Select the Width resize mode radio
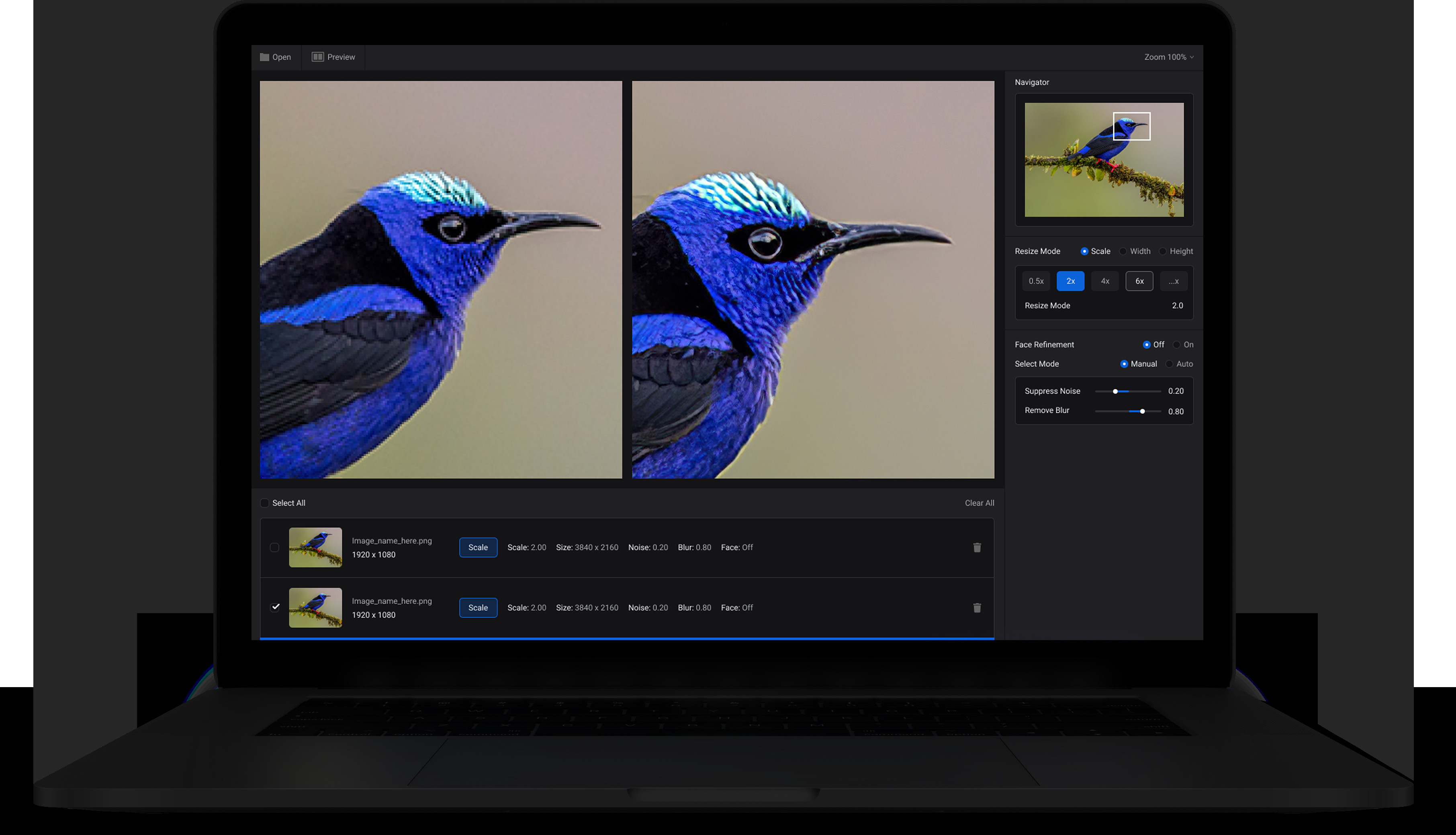Image resolution: width=1456 pixels, height=835 pixels. 1123,252
